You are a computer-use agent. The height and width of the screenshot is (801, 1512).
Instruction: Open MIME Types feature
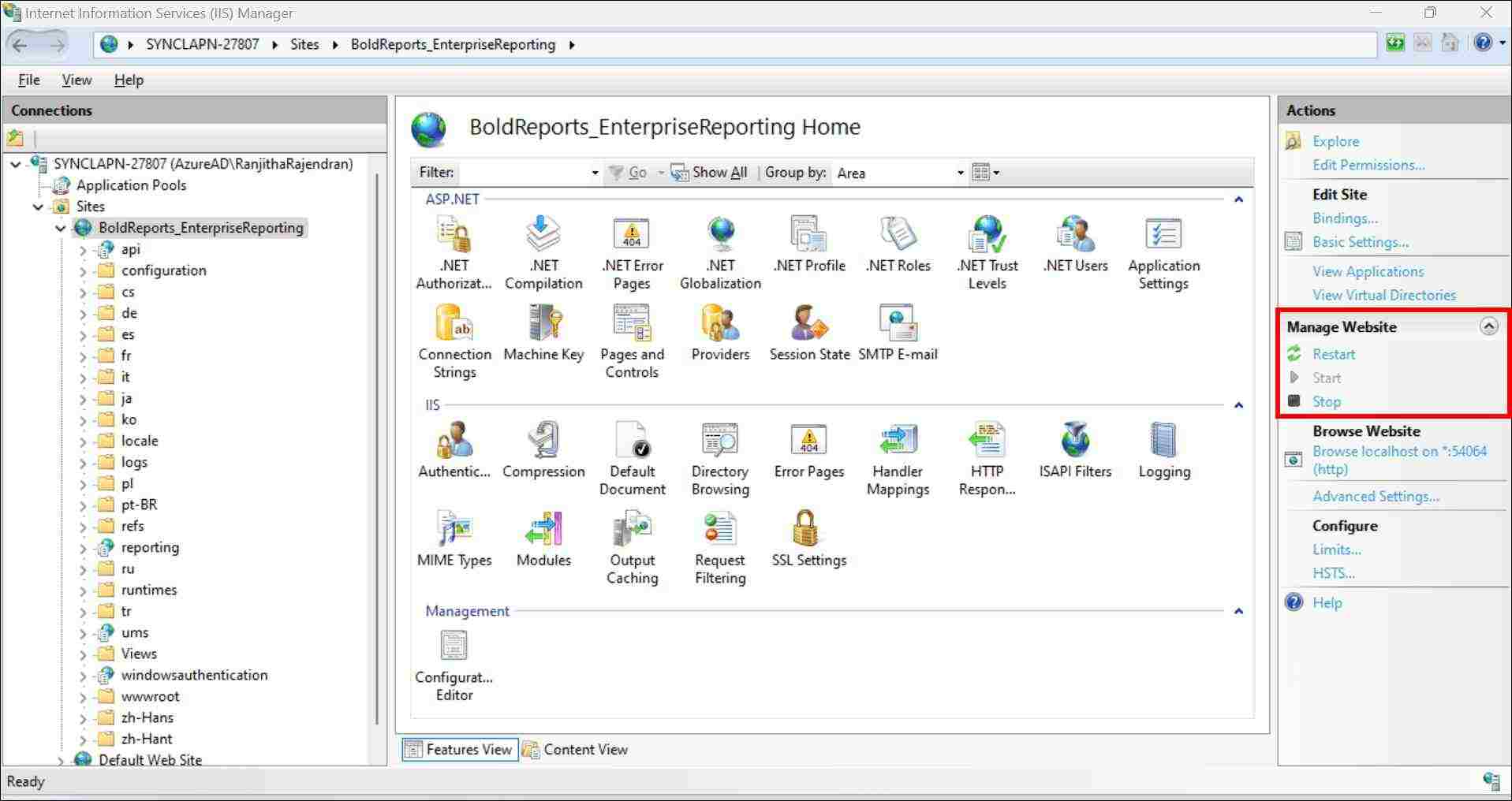(x=454, y=539)
